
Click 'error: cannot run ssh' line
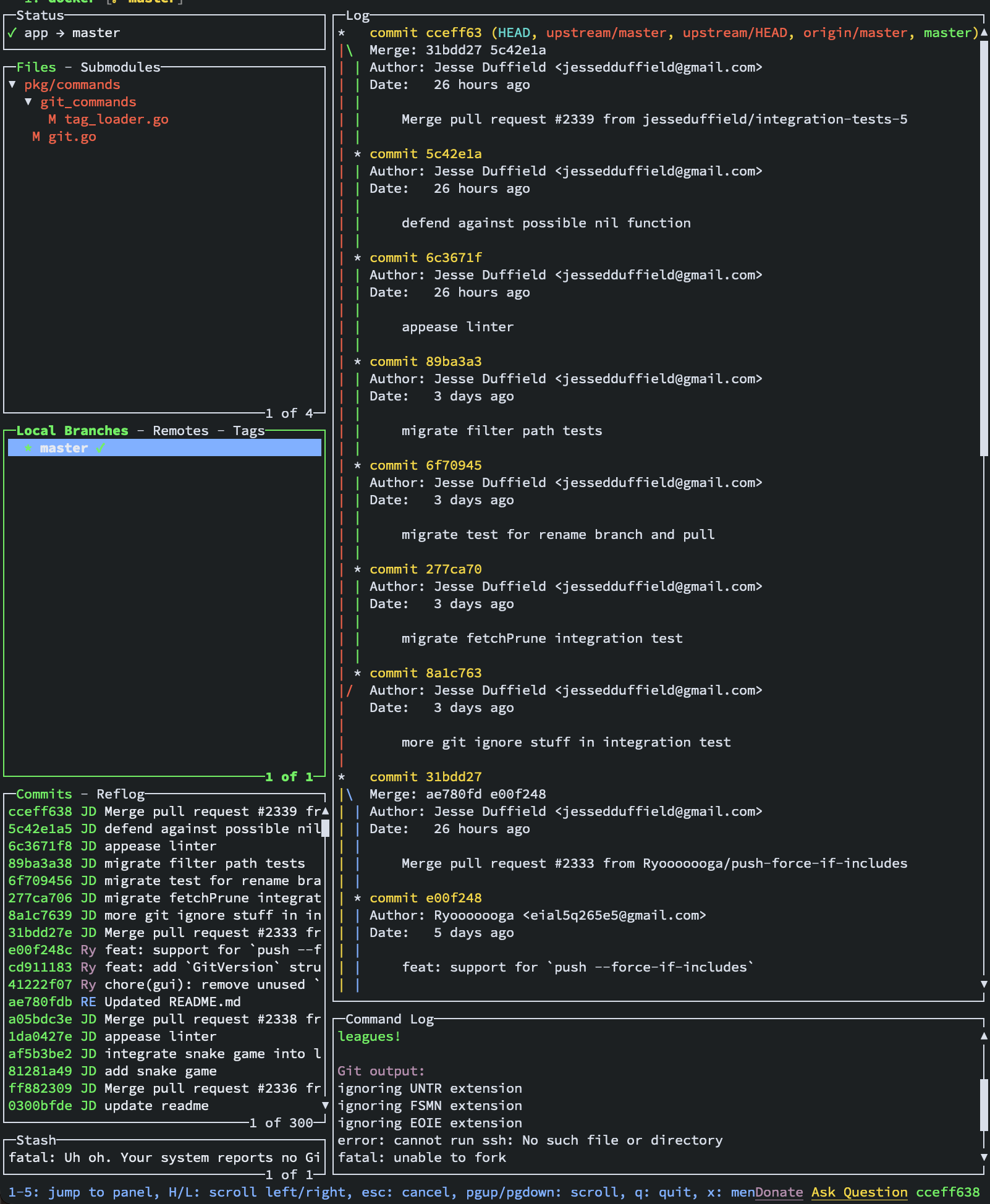(530, 1140)
